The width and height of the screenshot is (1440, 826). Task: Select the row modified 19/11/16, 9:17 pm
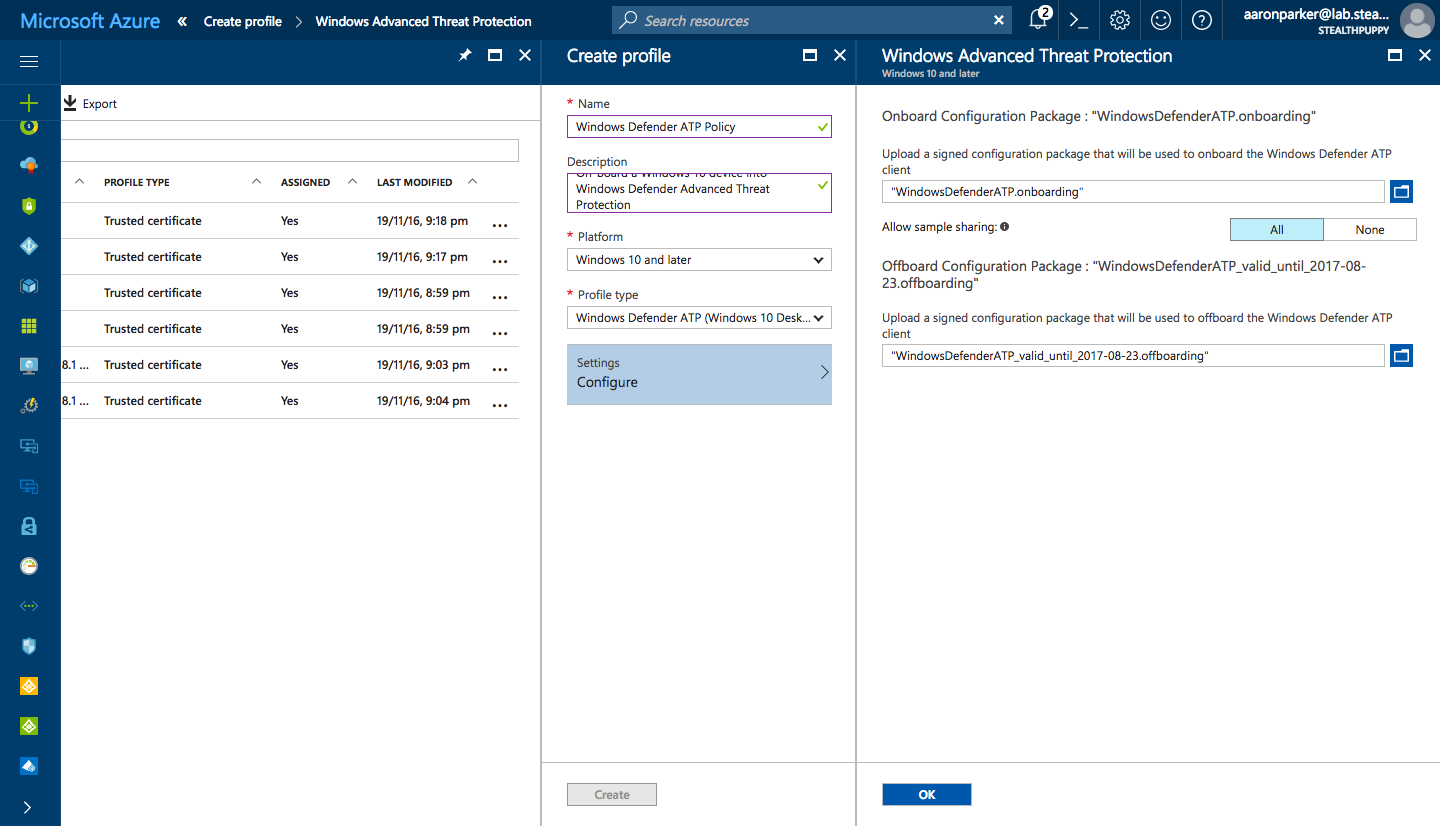(x=290, y=257)
